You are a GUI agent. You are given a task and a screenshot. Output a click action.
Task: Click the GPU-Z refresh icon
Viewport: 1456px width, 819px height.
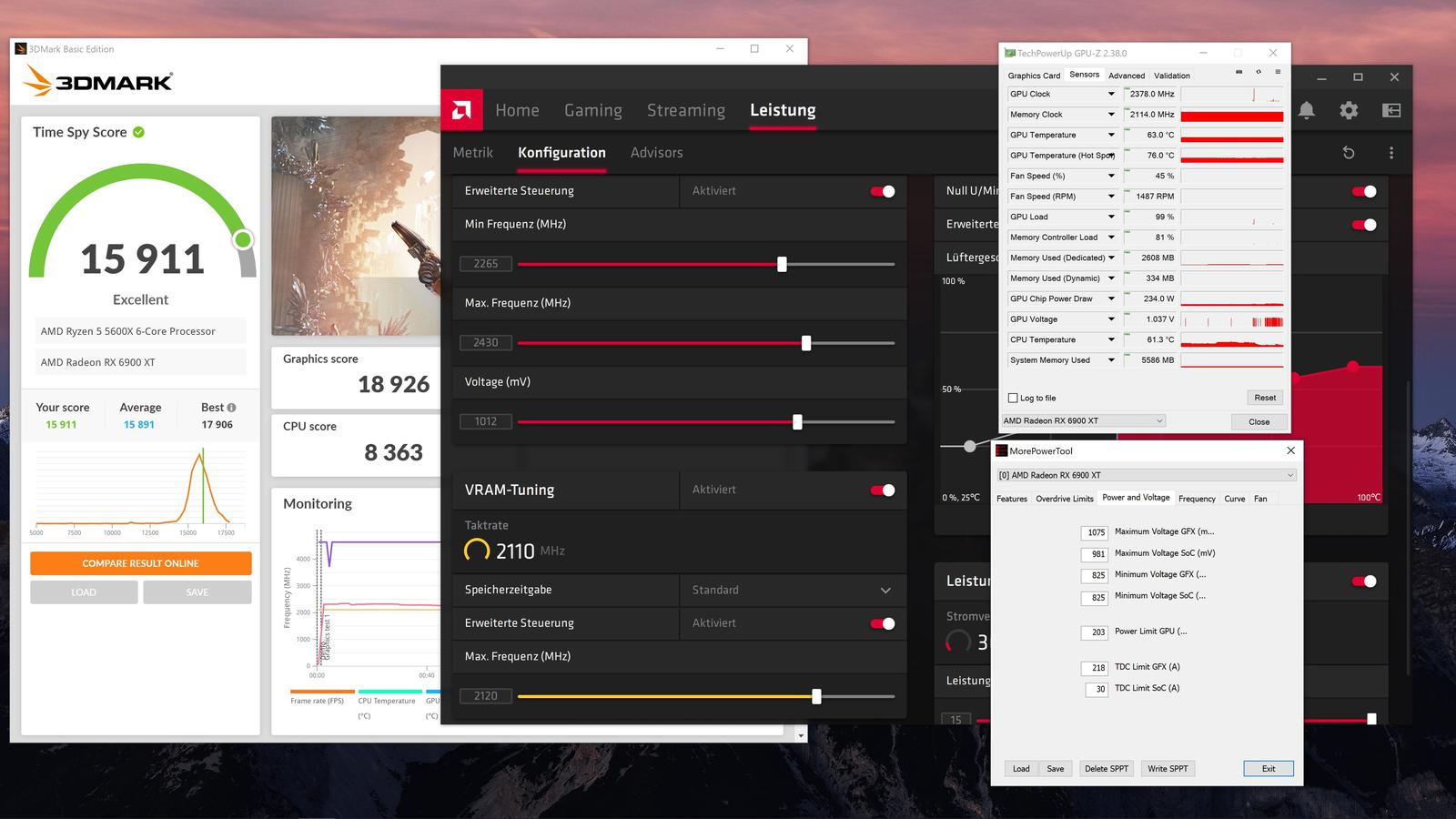tap(1259, 72)
